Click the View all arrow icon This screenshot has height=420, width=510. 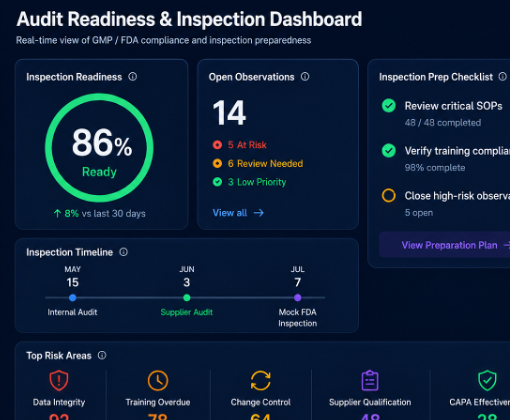(x=259, y=213)
